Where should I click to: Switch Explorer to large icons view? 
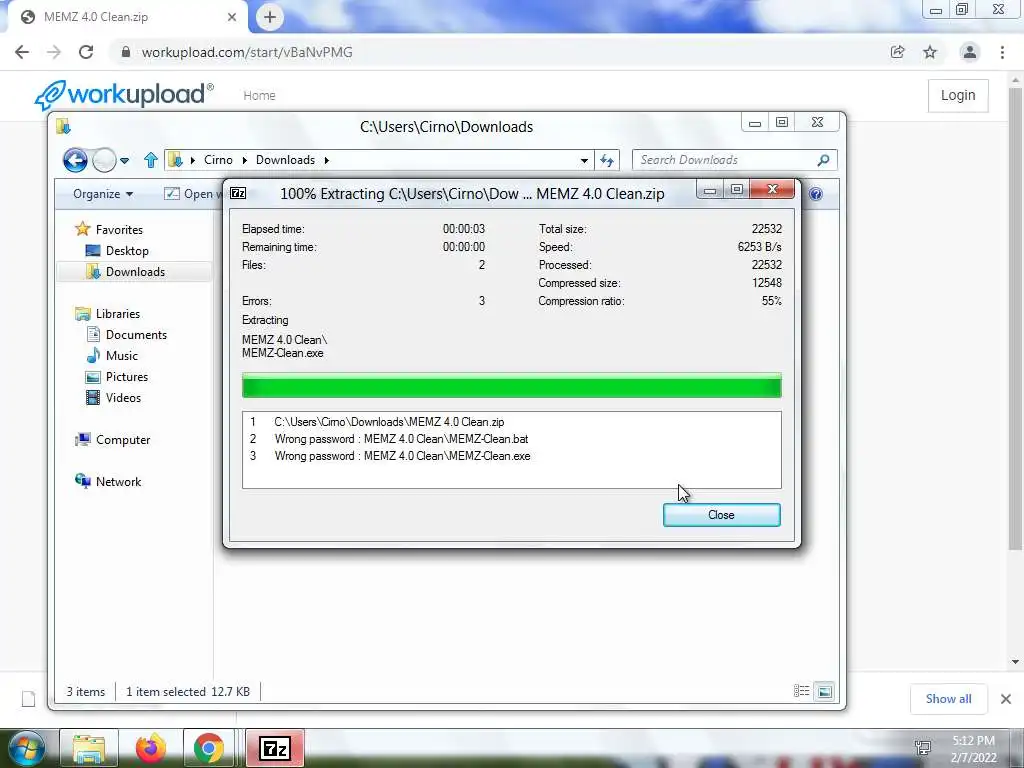coord(825,691)
